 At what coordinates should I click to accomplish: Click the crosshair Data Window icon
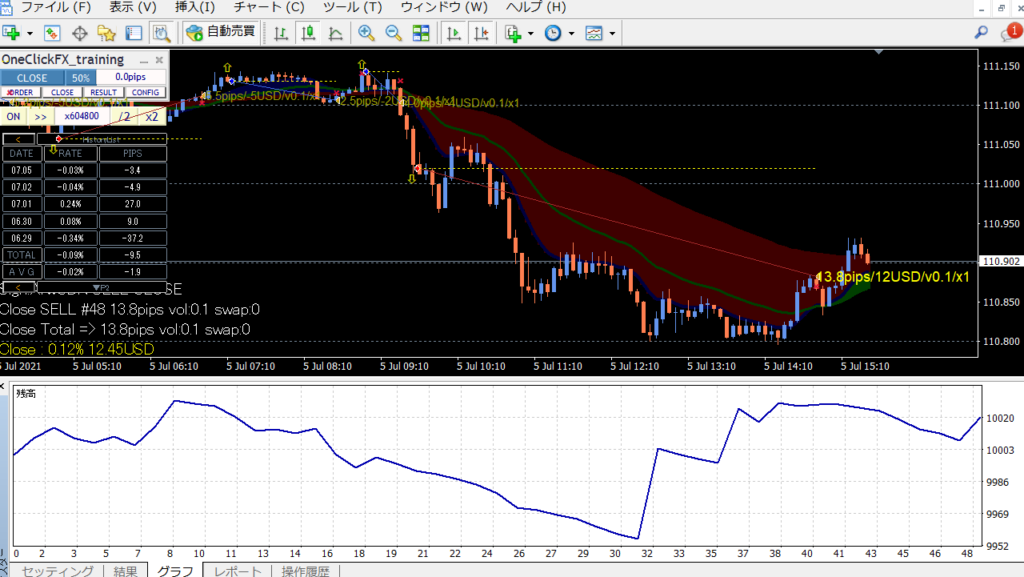click(80, 33)
